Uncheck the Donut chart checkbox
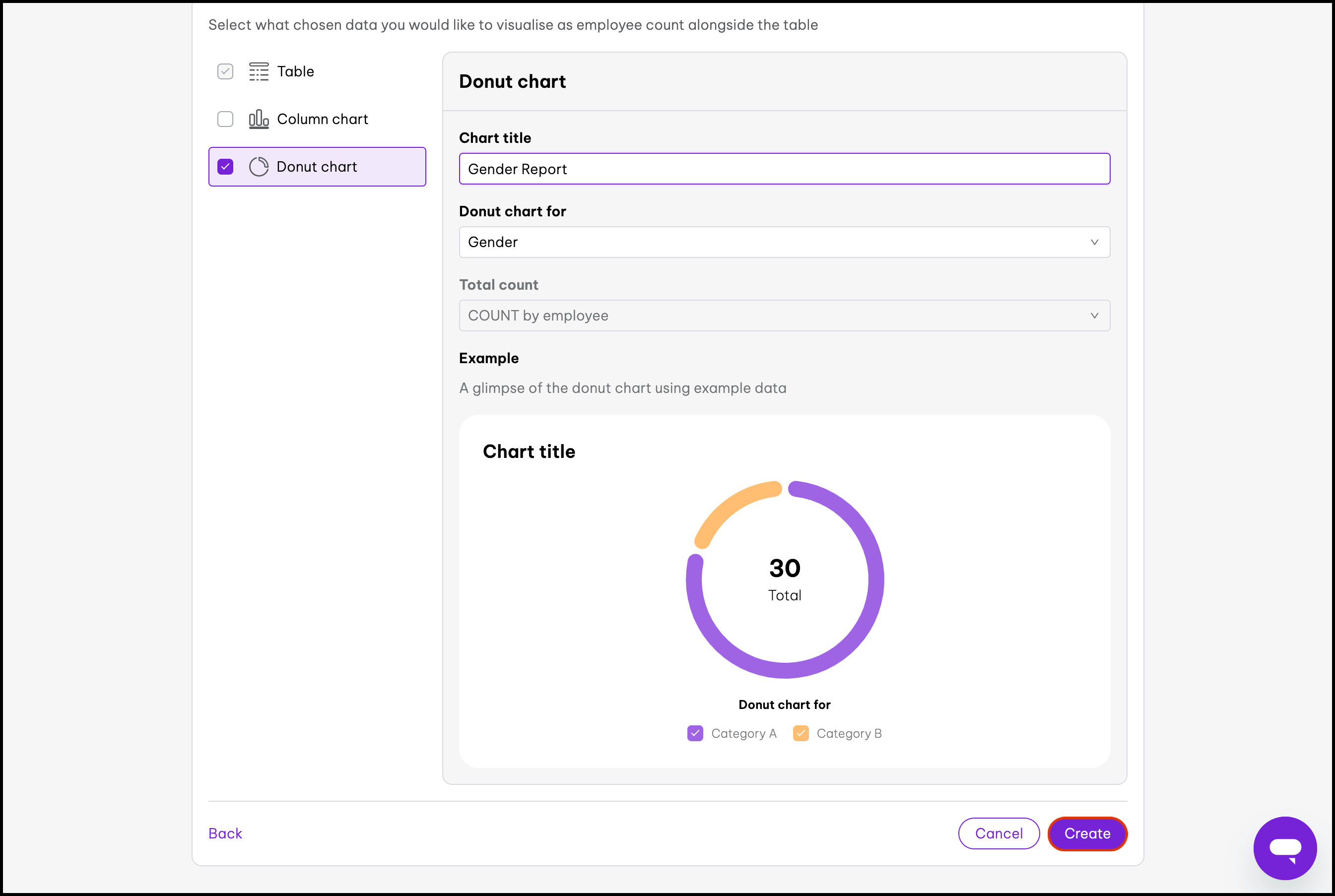Viewport: 1335px width, 896px height. [x=225, y=167]
